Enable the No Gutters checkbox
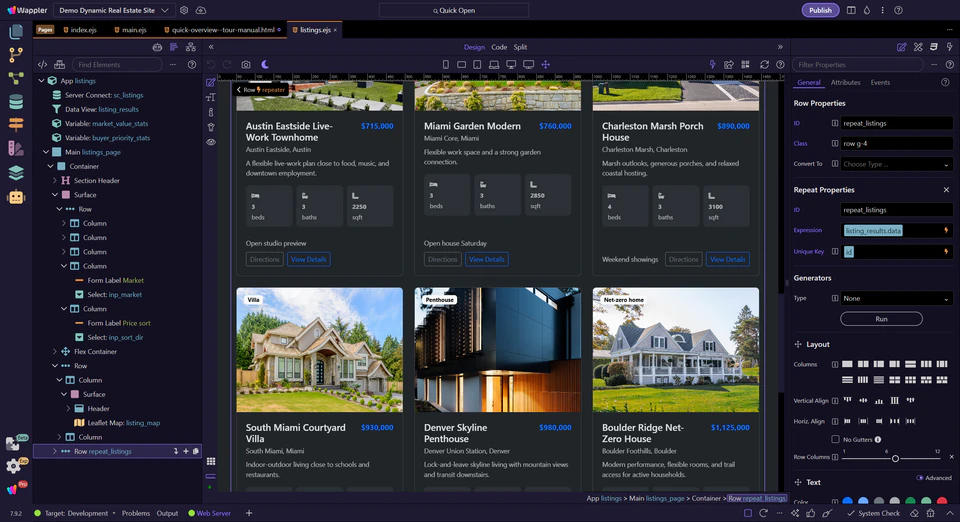Image resolution: width=960 pixels, height=522 pixels. tap(835, 439)
